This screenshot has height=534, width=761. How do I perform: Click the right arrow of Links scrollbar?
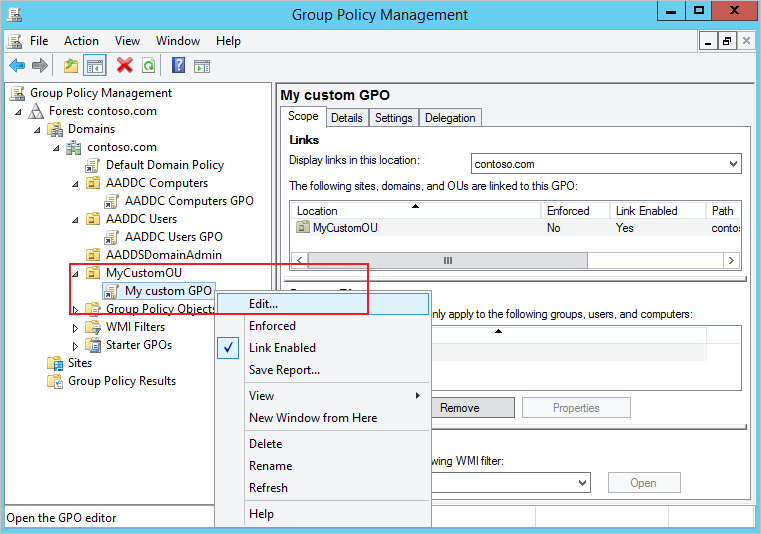pos(731,260)
